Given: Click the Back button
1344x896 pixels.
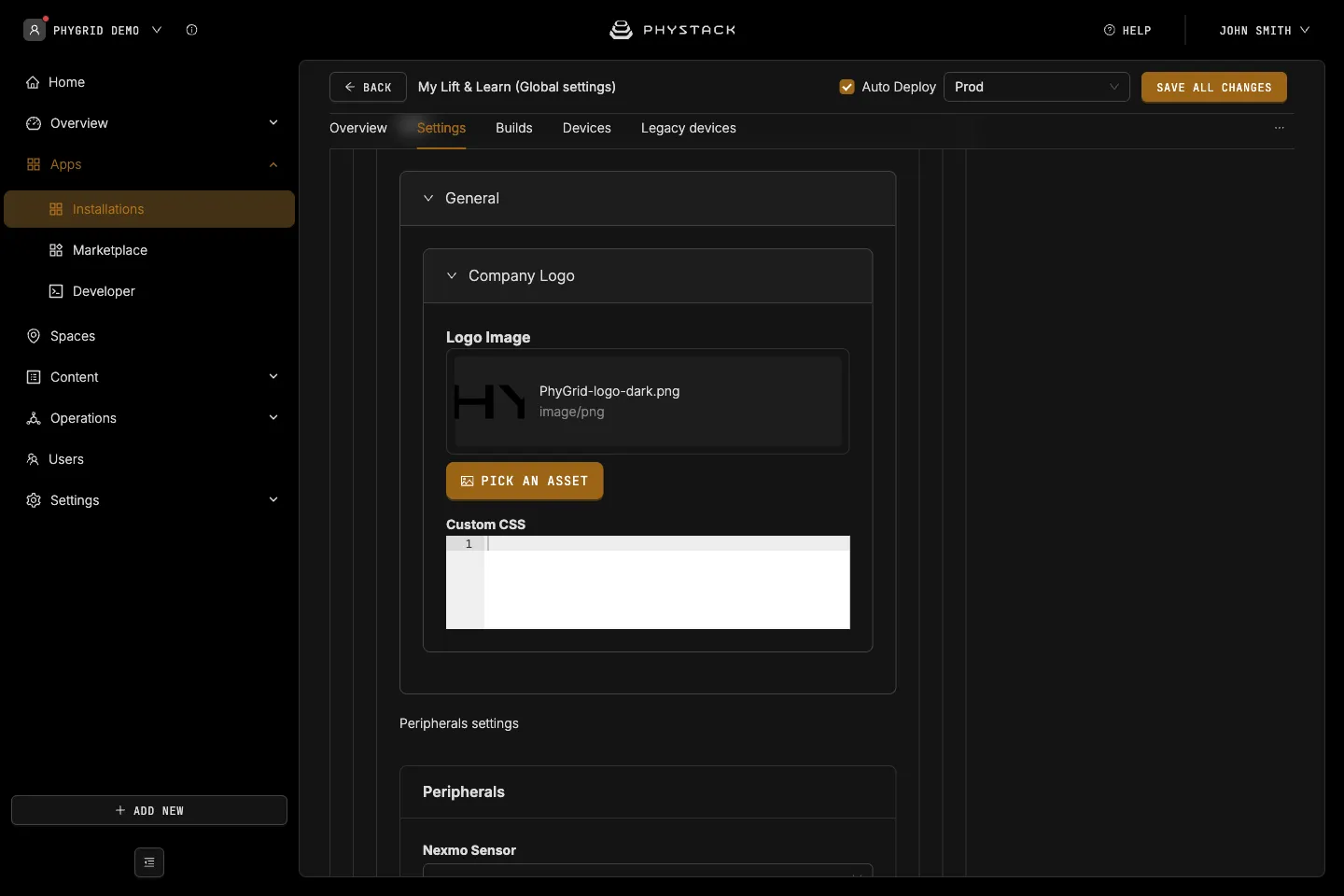Looking at the screenshot, I should 368,87.
